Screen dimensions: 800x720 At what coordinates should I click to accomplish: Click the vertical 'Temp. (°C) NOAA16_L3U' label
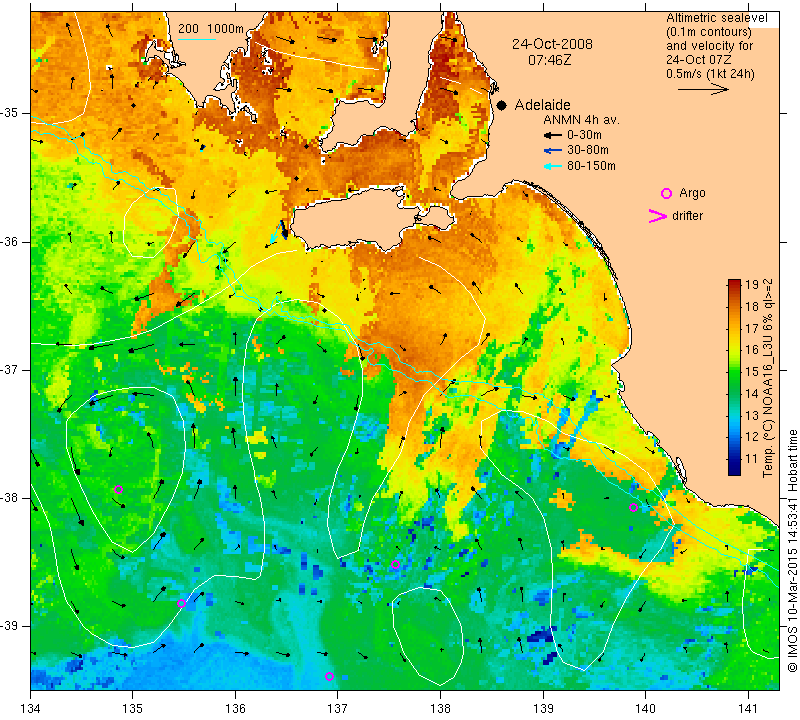(x=768, y=378)
